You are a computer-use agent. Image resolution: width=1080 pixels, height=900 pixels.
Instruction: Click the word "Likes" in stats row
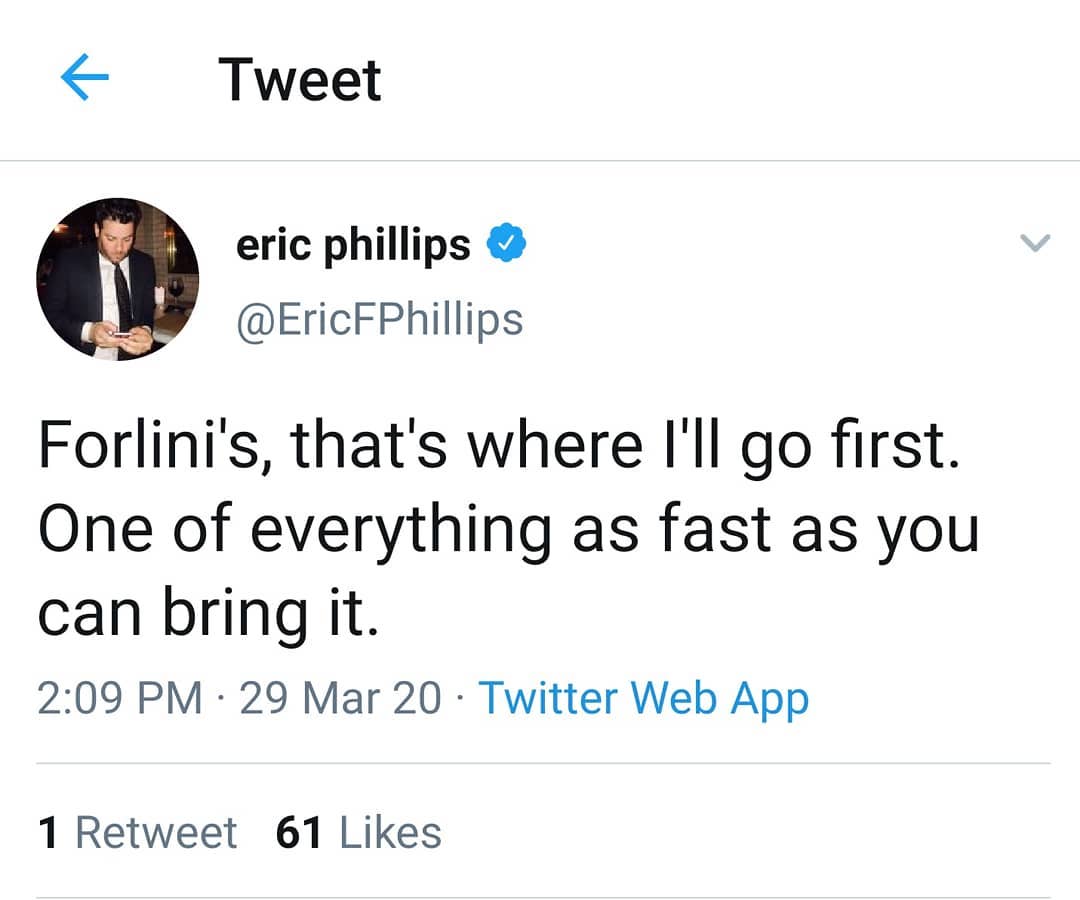point(390,833)
